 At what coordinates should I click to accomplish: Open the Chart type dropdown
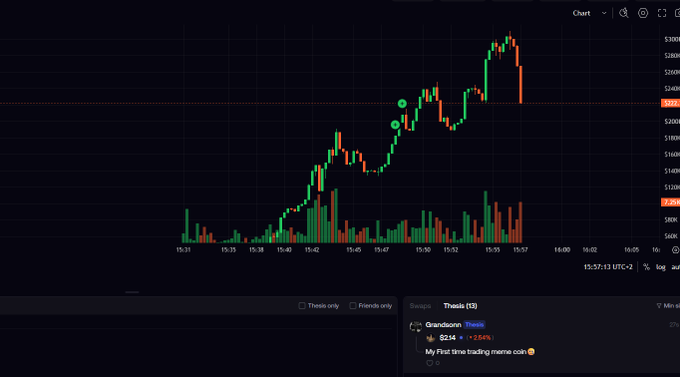click(589, 13)
